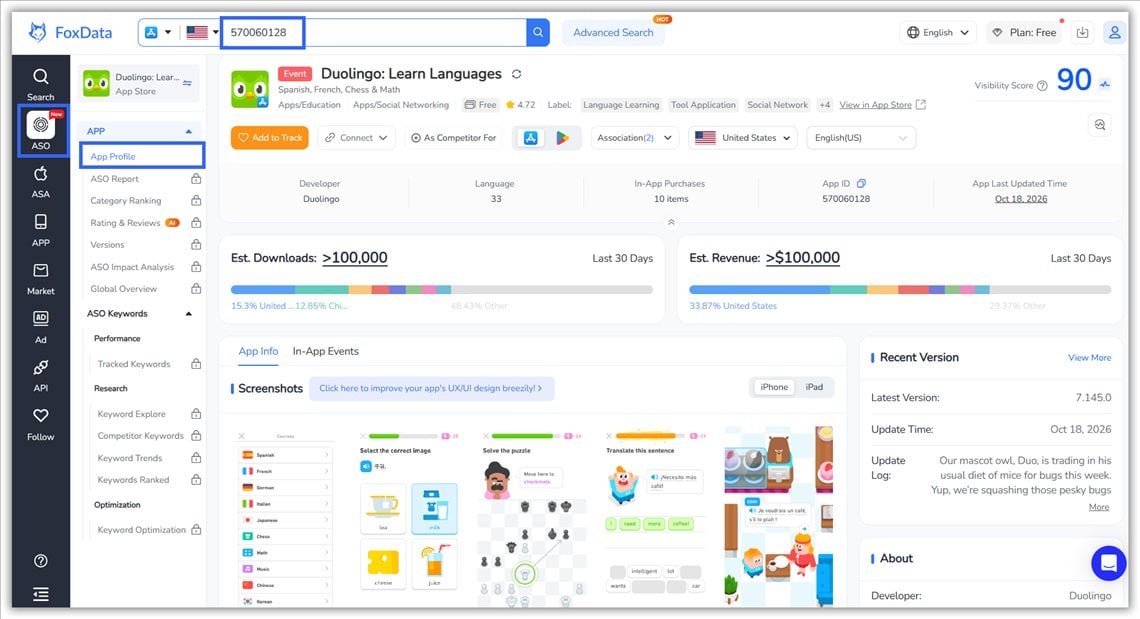Open the ASA section in sidebar
Screen dimensions: 1140x619
click(x=41, y=182)
